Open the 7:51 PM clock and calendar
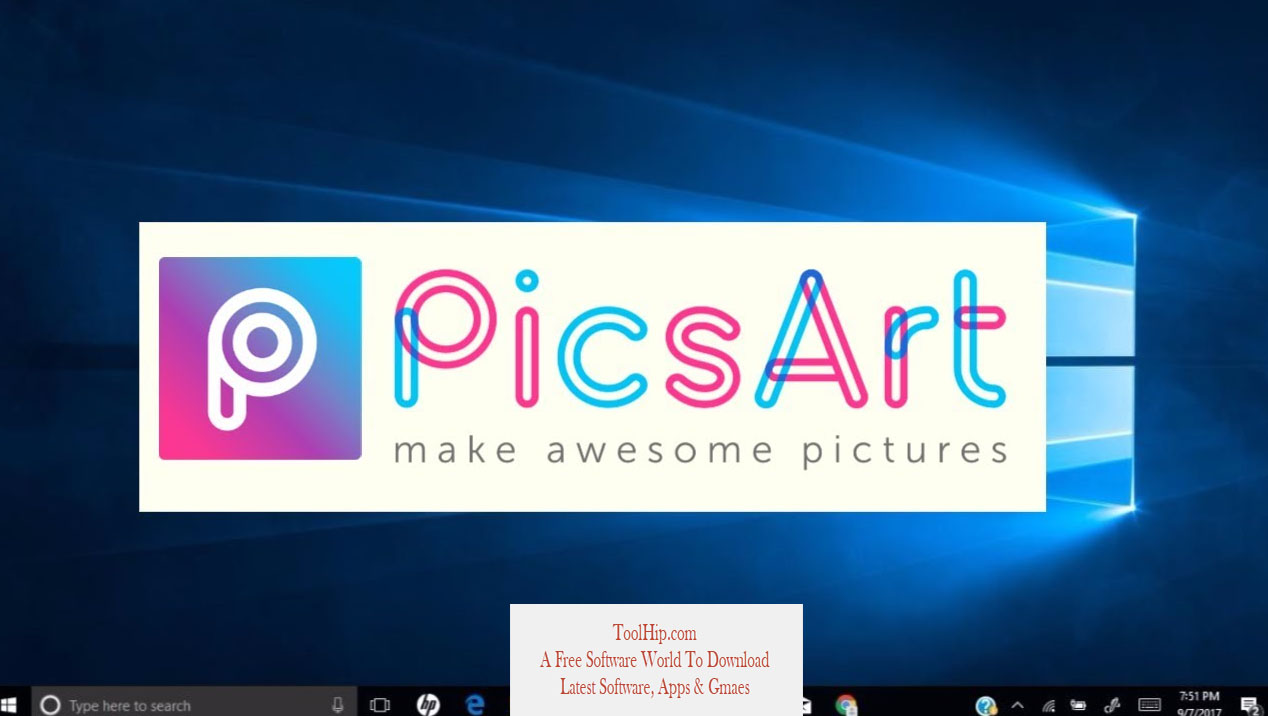 [x=1200, y=704]
